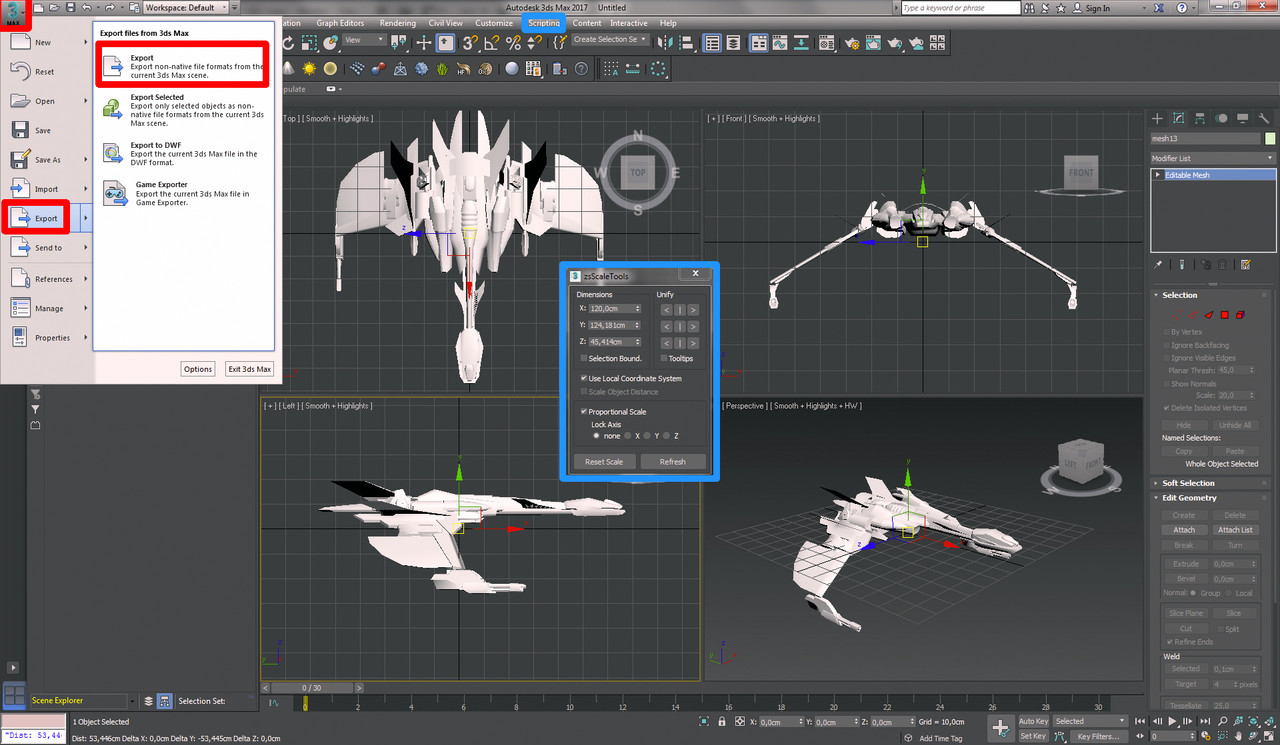This screenshot has height=745, width=1280.
Task: Open the View reference coordinate dropdown
Action: [364, 40]
